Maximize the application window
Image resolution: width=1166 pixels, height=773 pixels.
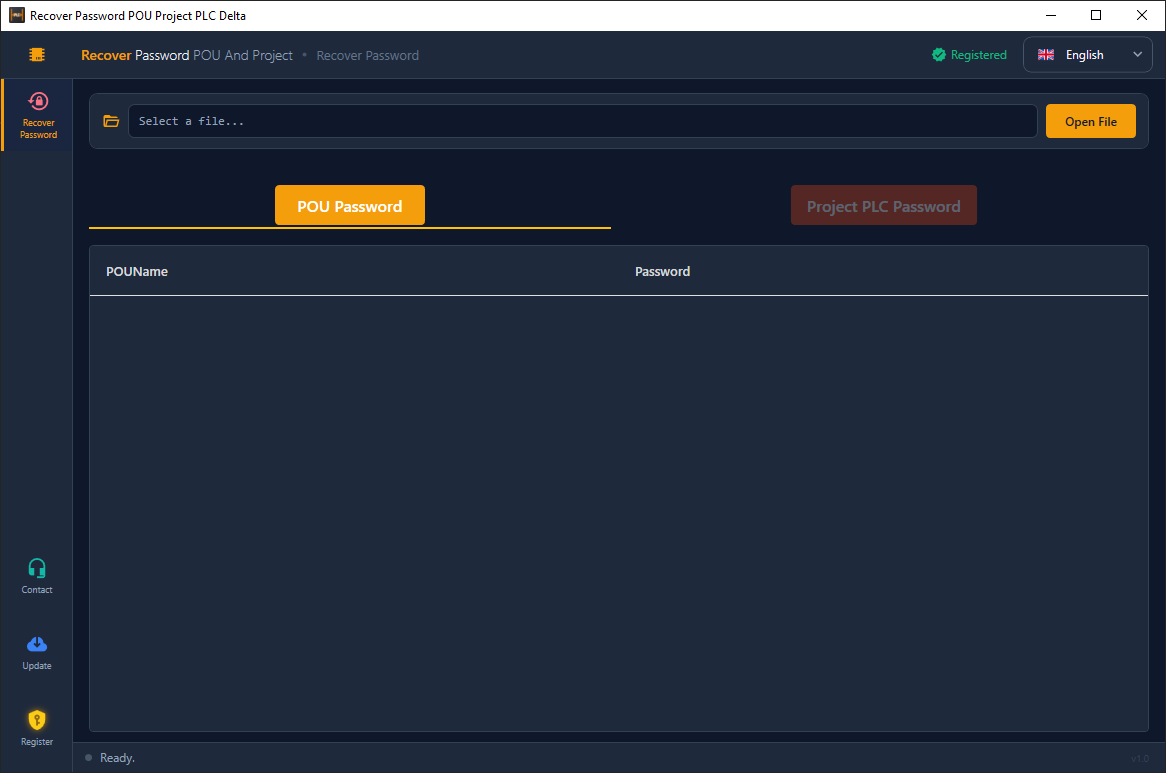[x=1096, y=16]
